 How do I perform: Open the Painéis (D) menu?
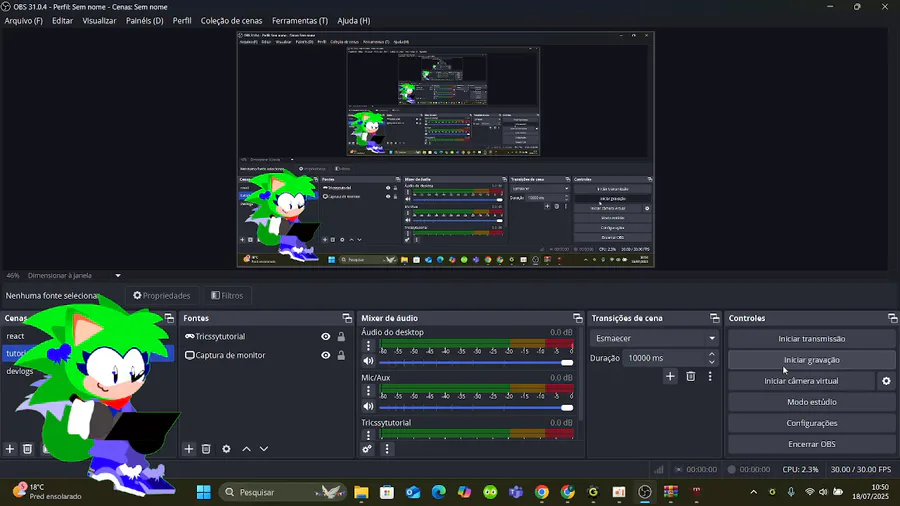click(145, 21)
